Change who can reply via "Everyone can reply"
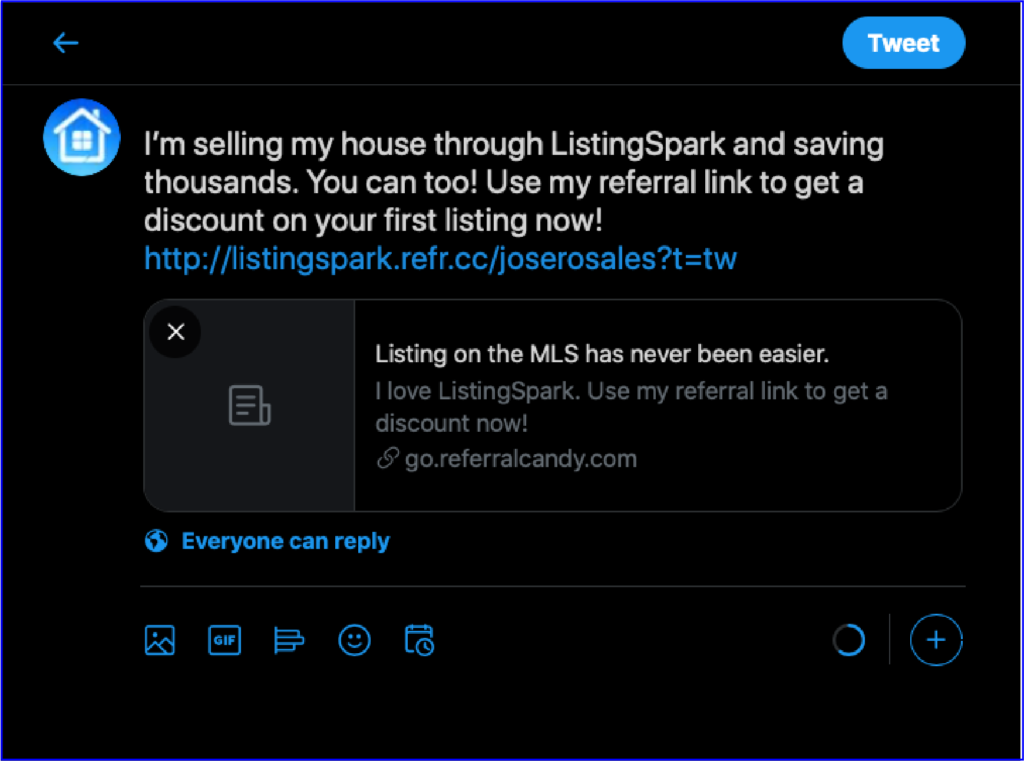Viewport: 1024px width, 761px height. [285, 541]
